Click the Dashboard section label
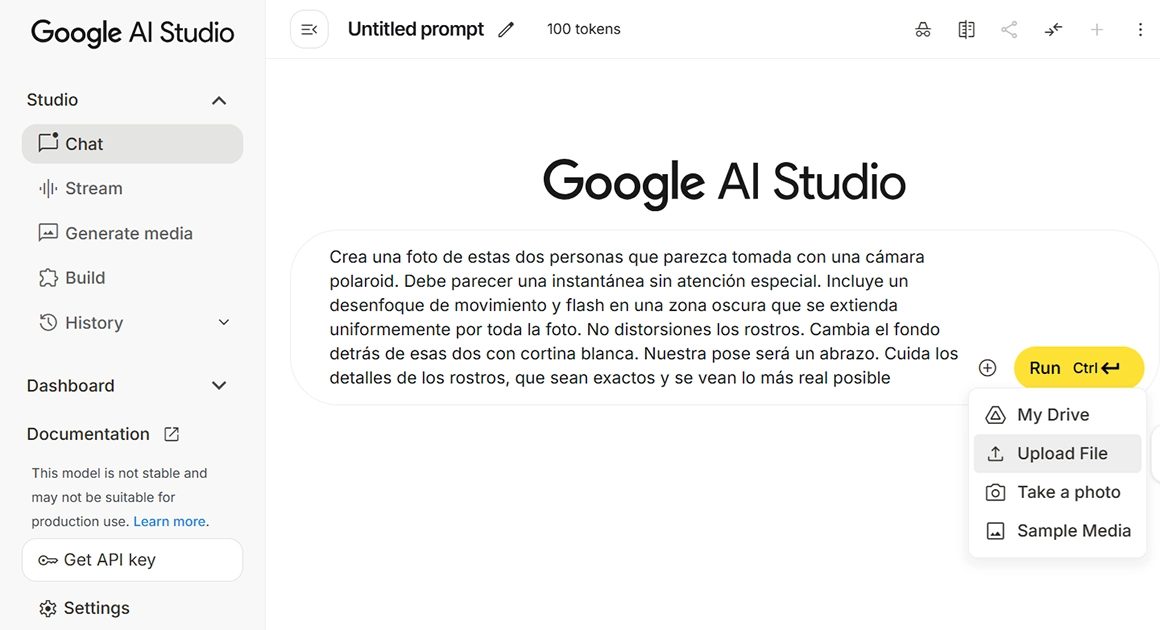1160x630 pixels. (x=70, y=385)
